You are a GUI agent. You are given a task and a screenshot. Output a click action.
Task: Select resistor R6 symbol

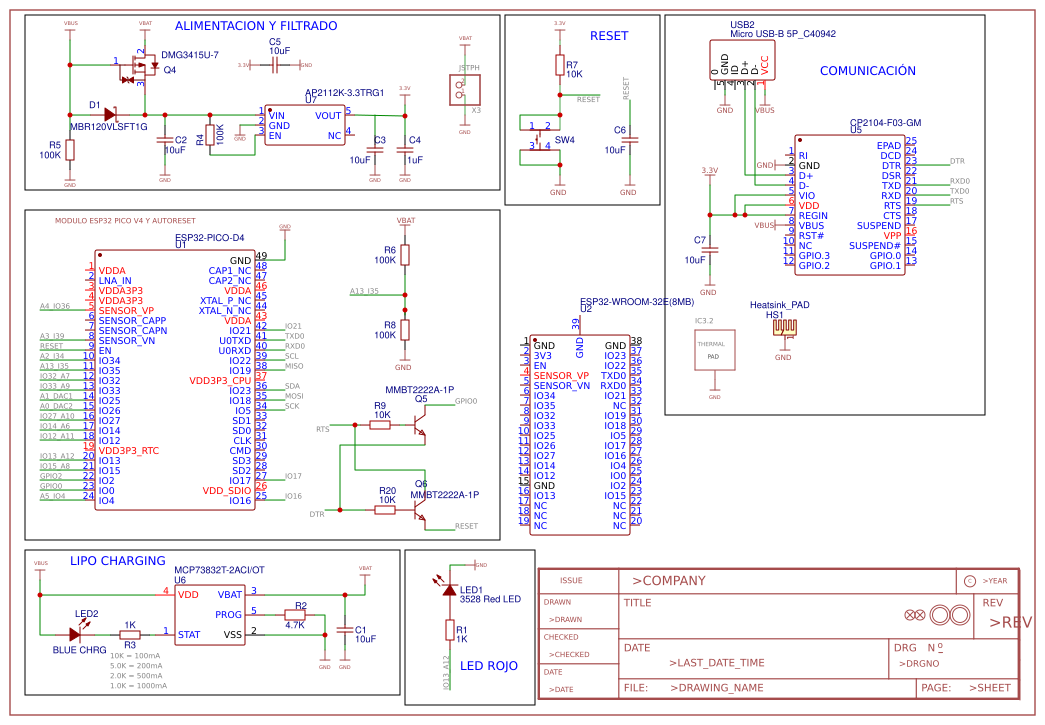[x=405, y=255]
